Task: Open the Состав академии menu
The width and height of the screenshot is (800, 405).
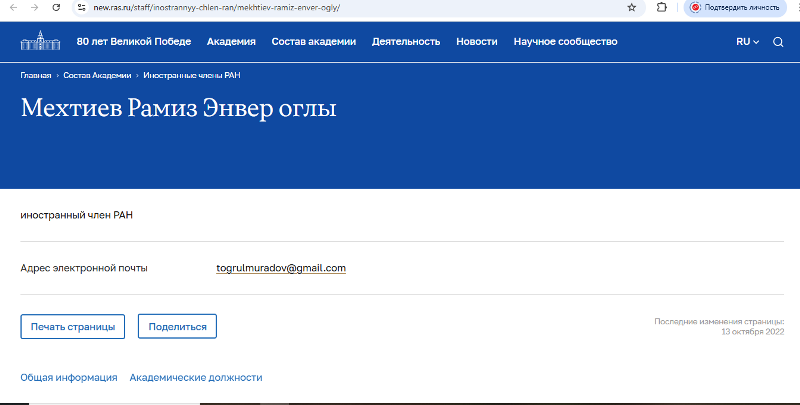Action: click(x=313, y=42)
